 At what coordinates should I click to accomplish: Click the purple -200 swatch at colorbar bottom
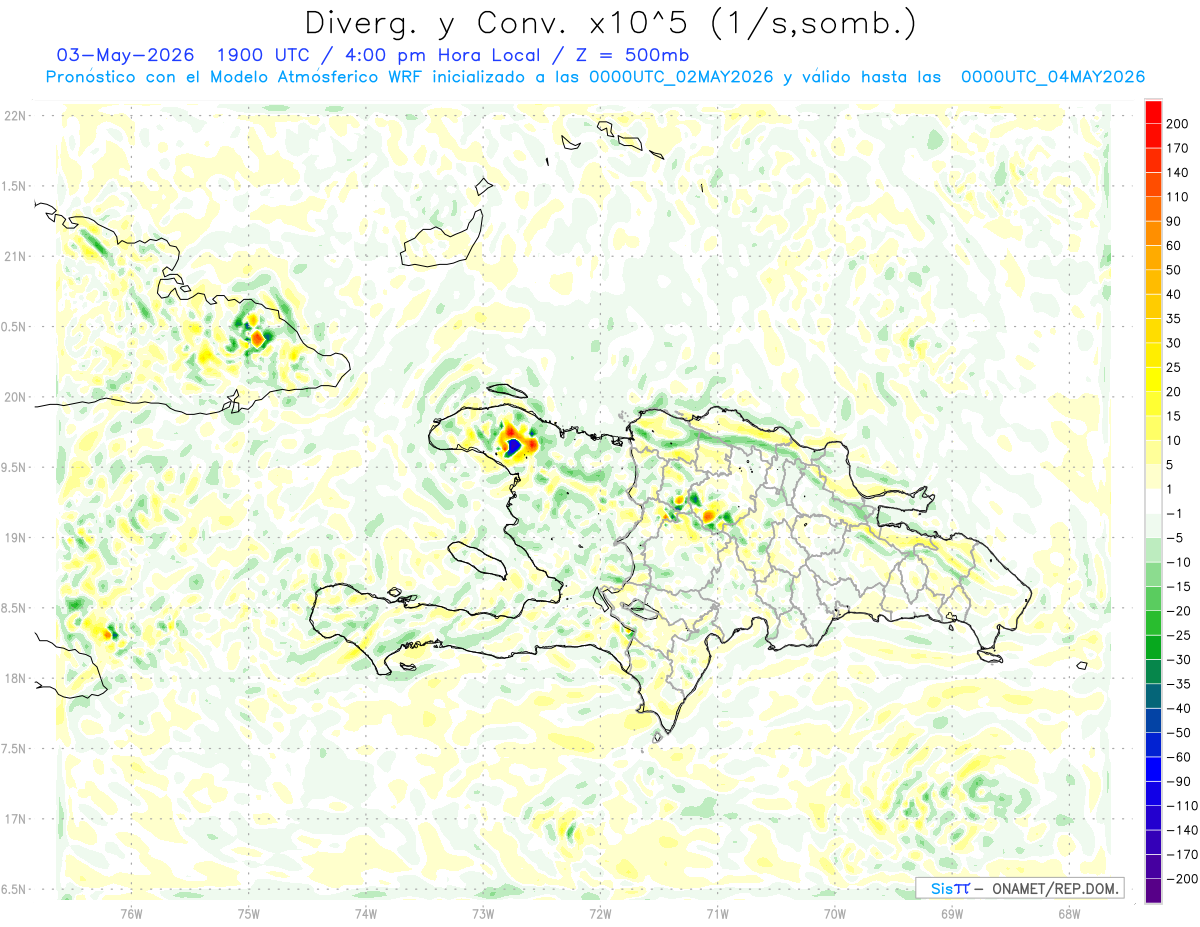coord(1153,891)
